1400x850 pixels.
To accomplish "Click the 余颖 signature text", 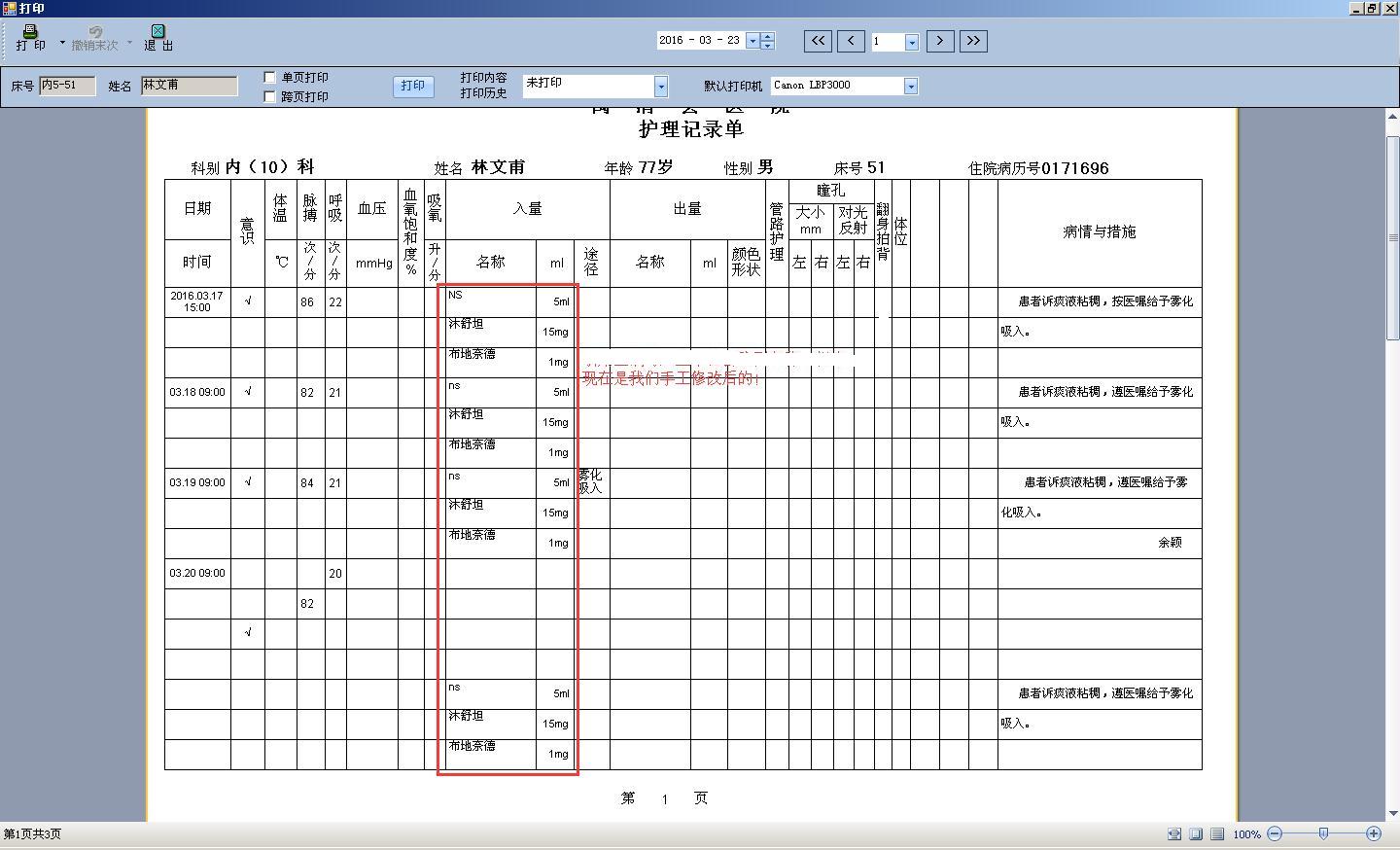I will coord(1170,543).
